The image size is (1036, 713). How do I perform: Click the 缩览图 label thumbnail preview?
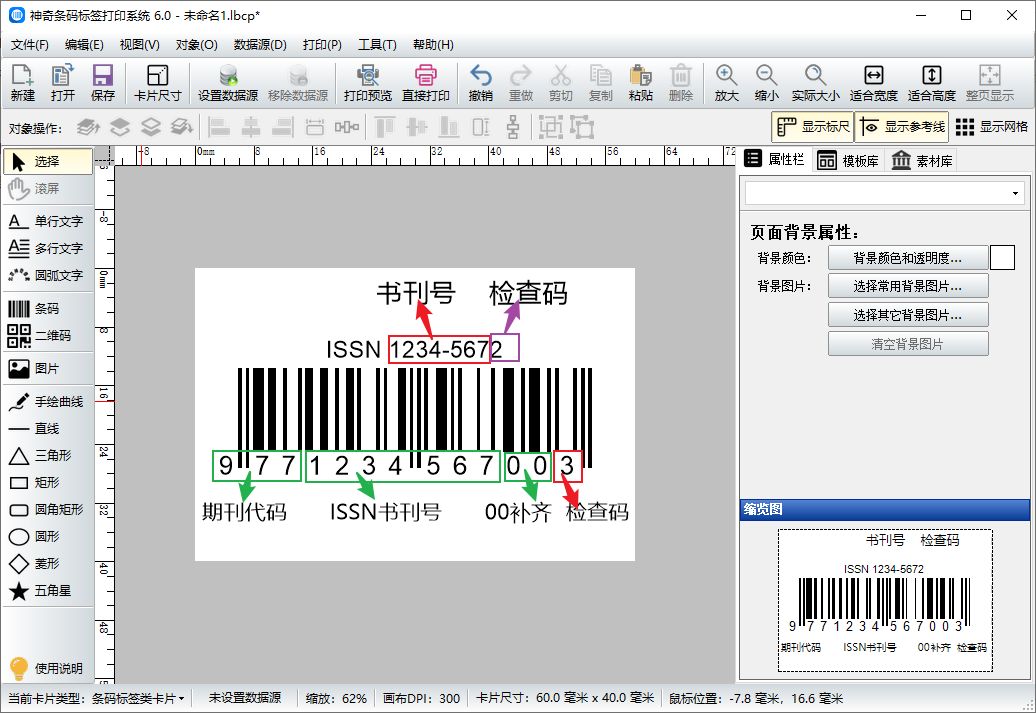pos(885,600)
